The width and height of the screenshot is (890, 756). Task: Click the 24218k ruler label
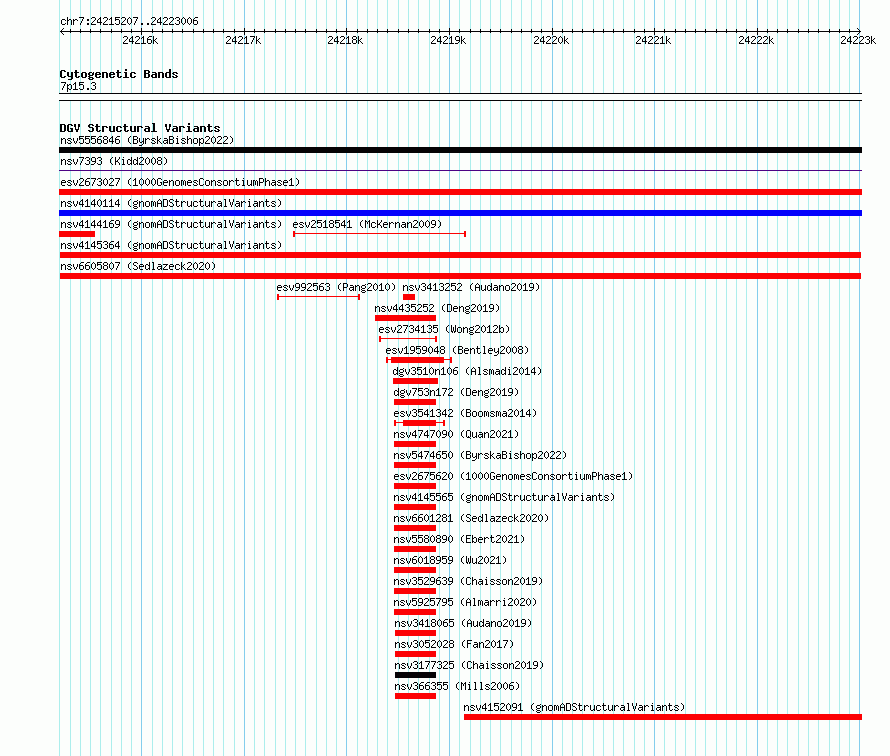click(345, 40)
